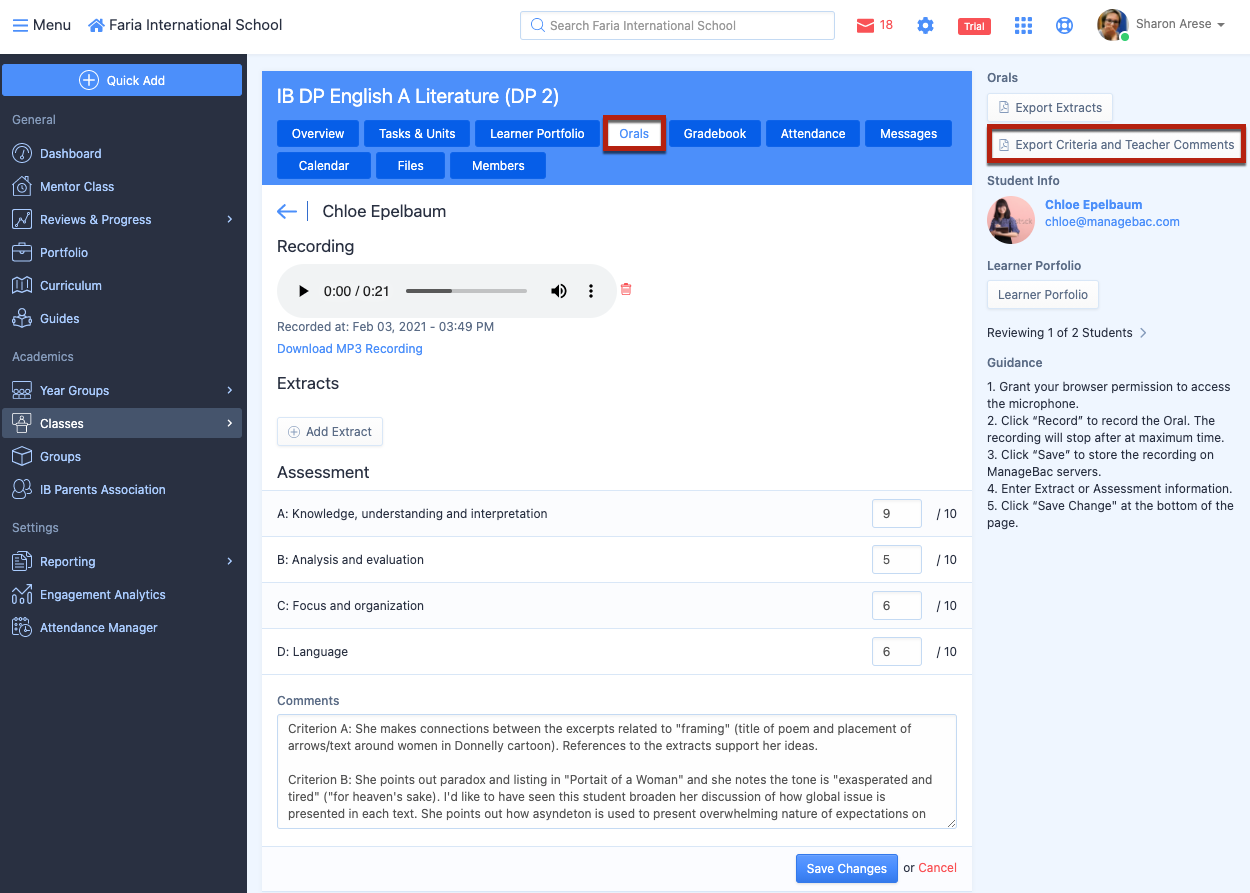Seek within the audio progress bar
Viewport: 1250px width, 893px height.
coord(466,291)
